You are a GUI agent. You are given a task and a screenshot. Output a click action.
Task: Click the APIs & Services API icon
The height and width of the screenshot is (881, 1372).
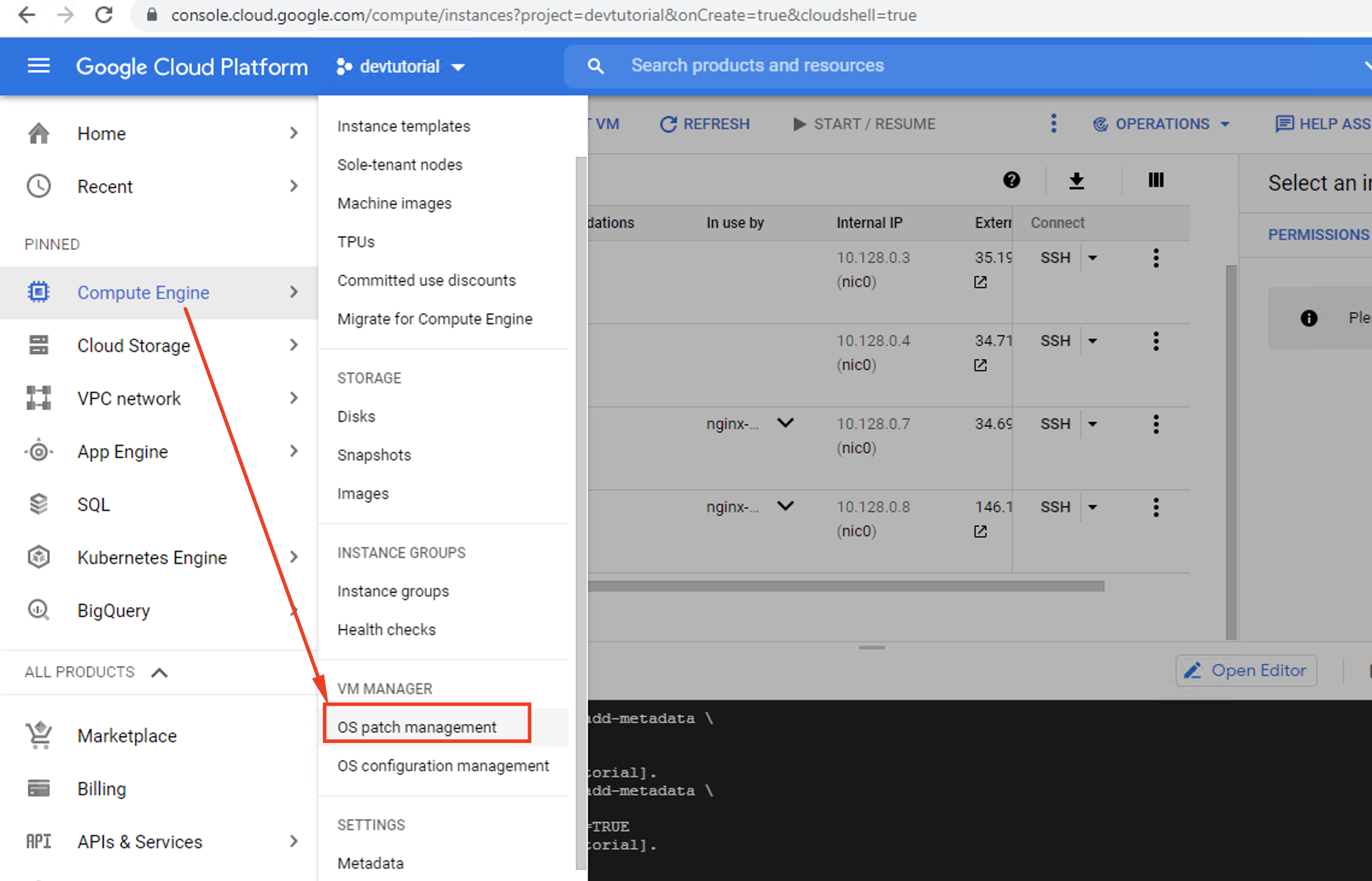[39, 841]
